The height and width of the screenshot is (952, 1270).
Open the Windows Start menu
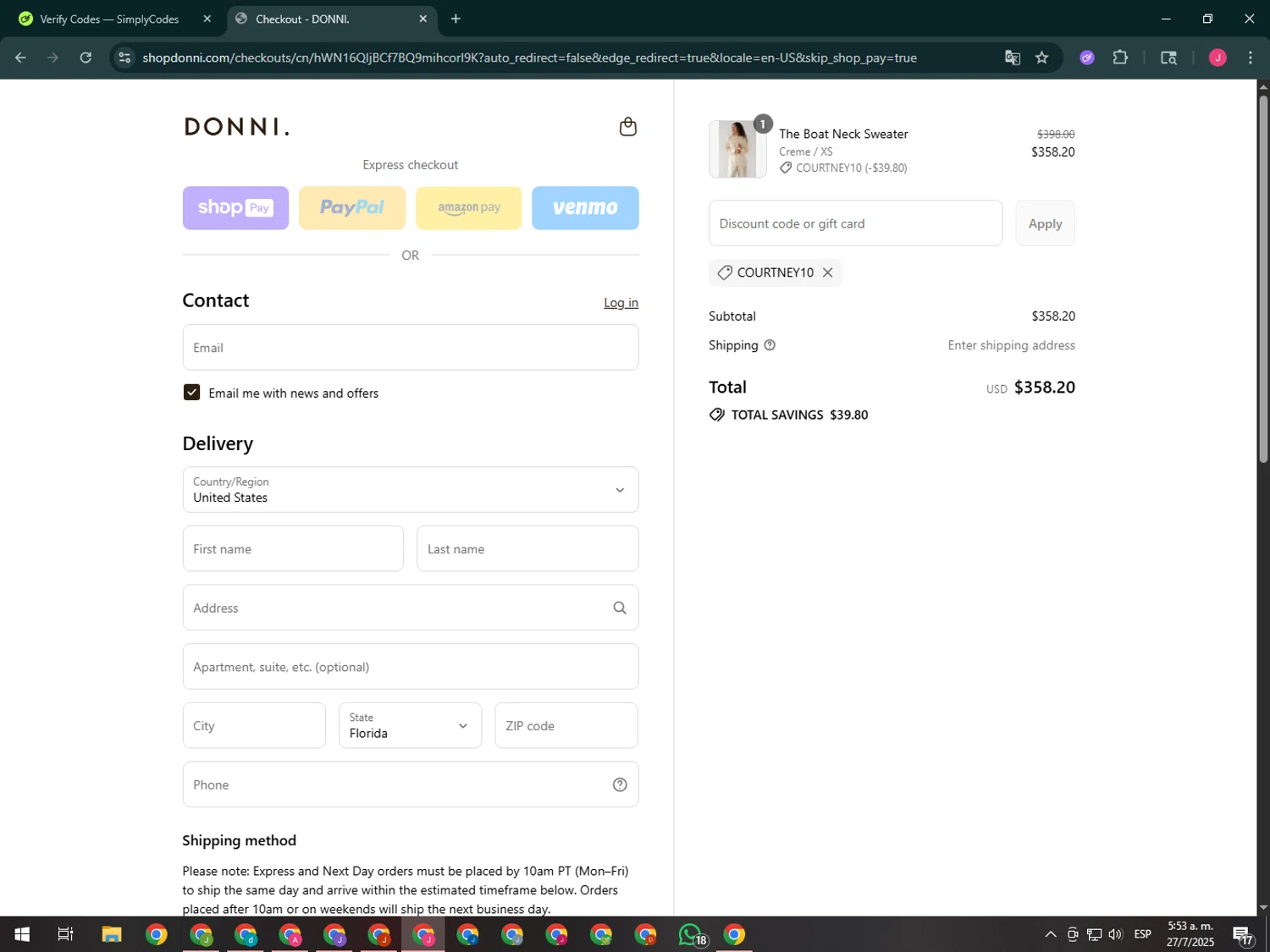click(22, 934)
